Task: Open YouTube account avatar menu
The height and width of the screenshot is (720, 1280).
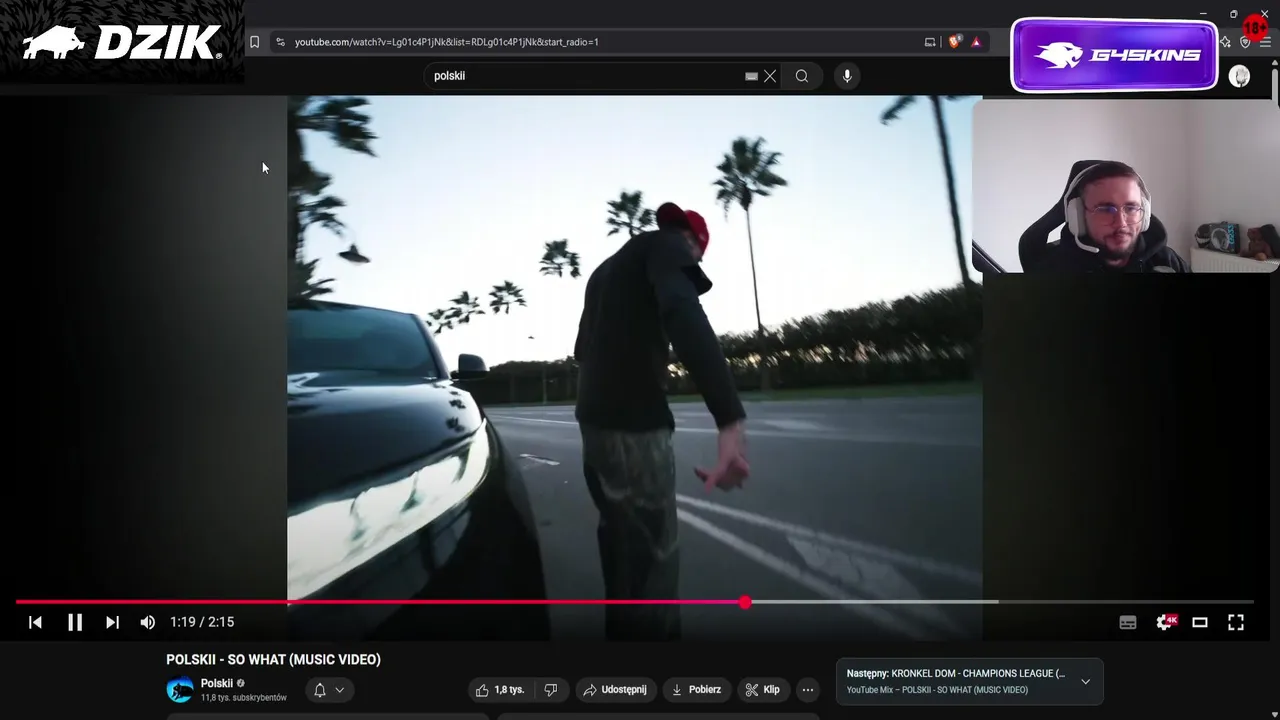Action: tap(1239, 77)
